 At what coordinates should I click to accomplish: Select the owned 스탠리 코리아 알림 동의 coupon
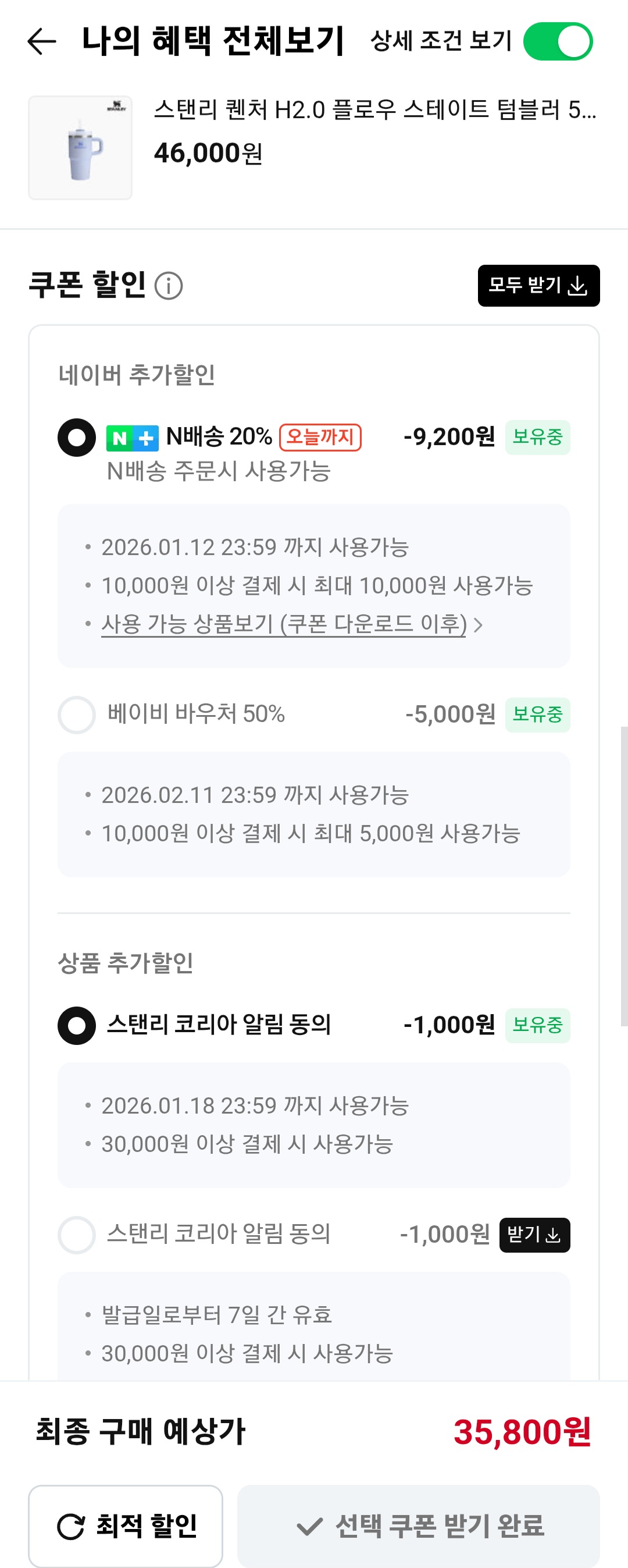point(77,1026)
